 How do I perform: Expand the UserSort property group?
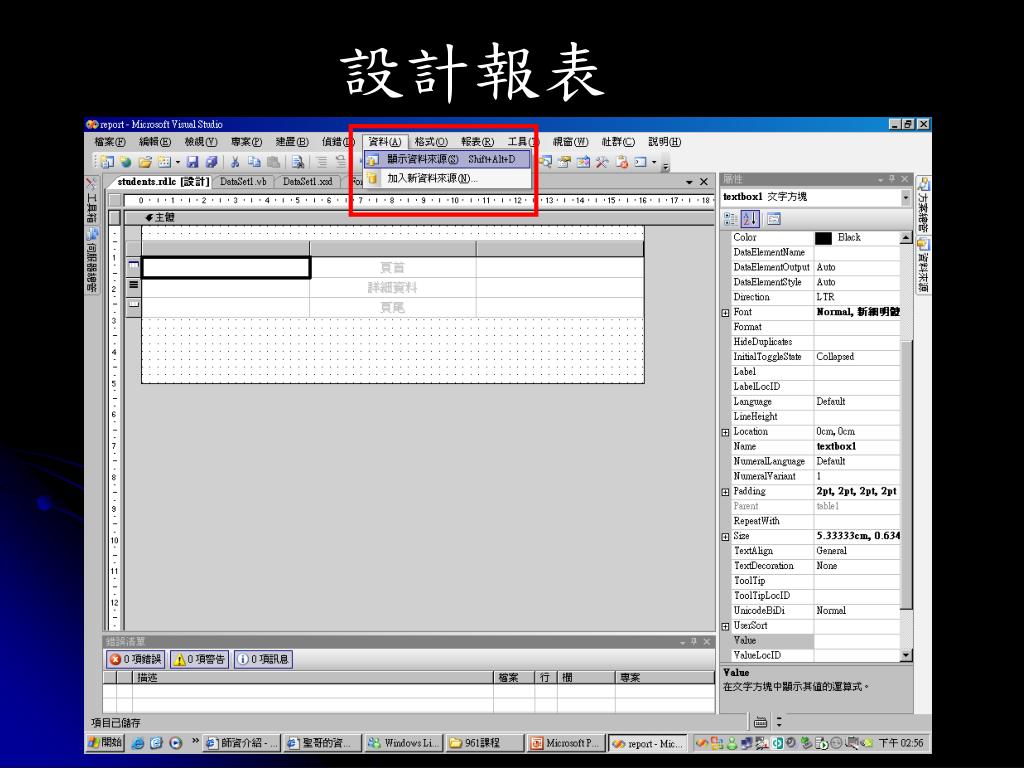(x=726, y=626)
